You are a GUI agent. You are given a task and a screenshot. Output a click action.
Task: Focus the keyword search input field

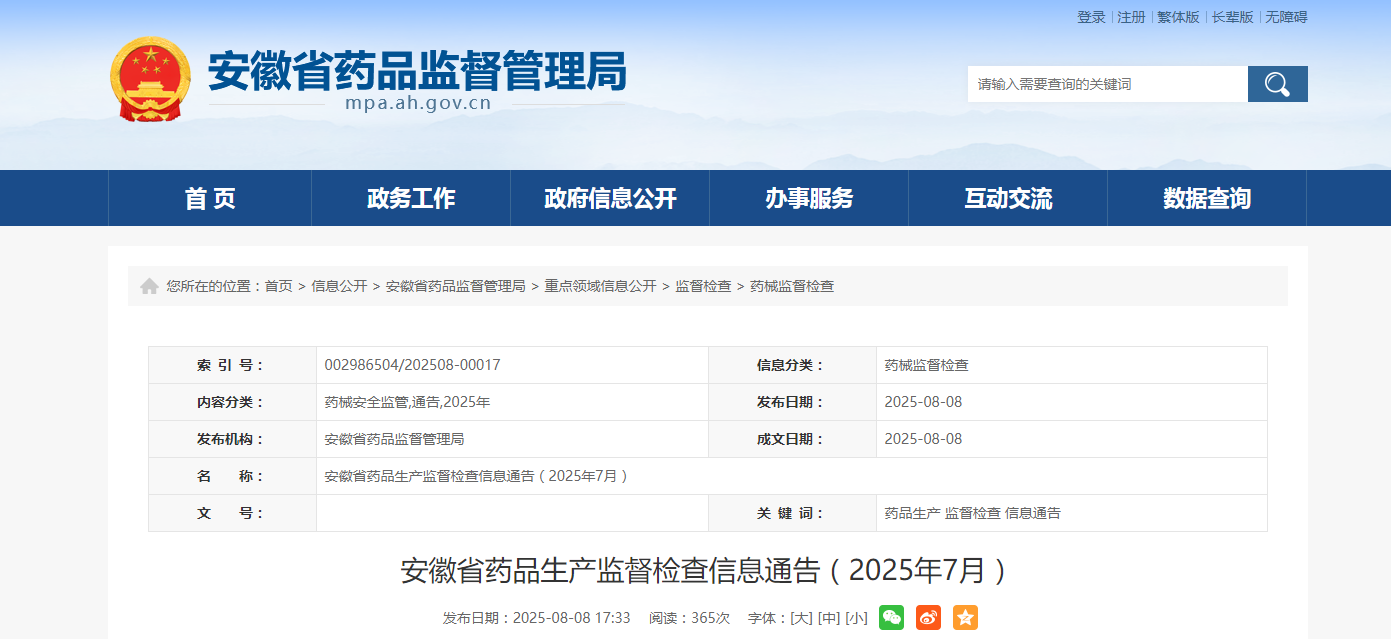[x=1107, y=84]
